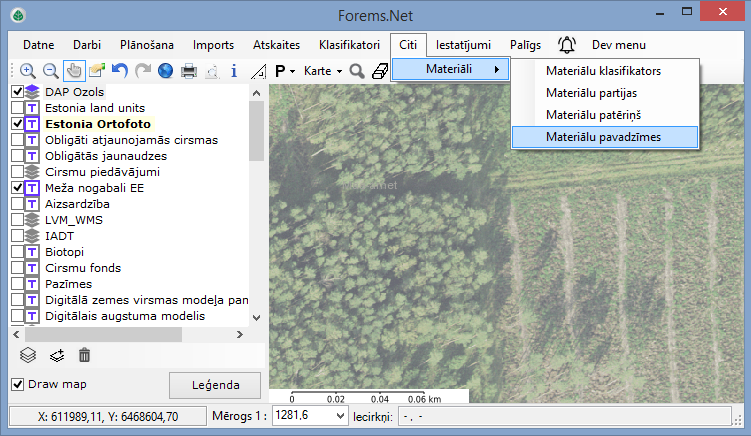Click the globe full extent icon
The height and width of the screenshot is (436, 751).
point(165,71)
